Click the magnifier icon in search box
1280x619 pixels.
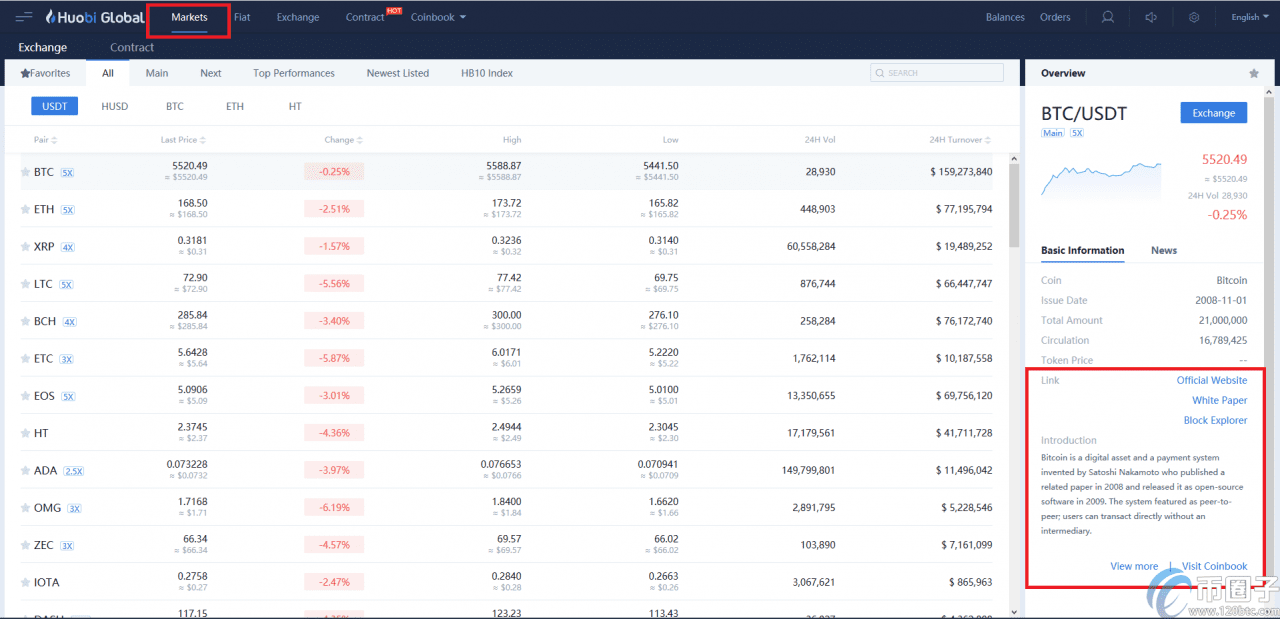tap(880, 73)
